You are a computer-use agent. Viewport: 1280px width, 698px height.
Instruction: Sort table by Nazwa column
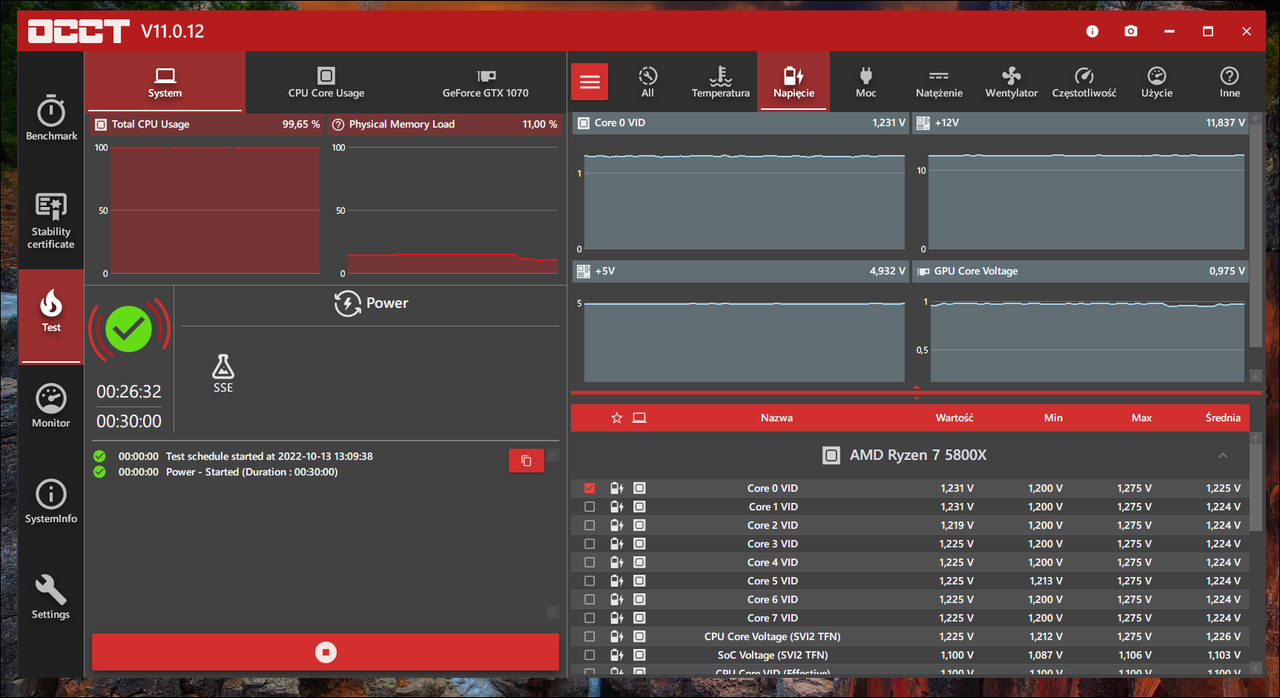click(x=776, y=418)
